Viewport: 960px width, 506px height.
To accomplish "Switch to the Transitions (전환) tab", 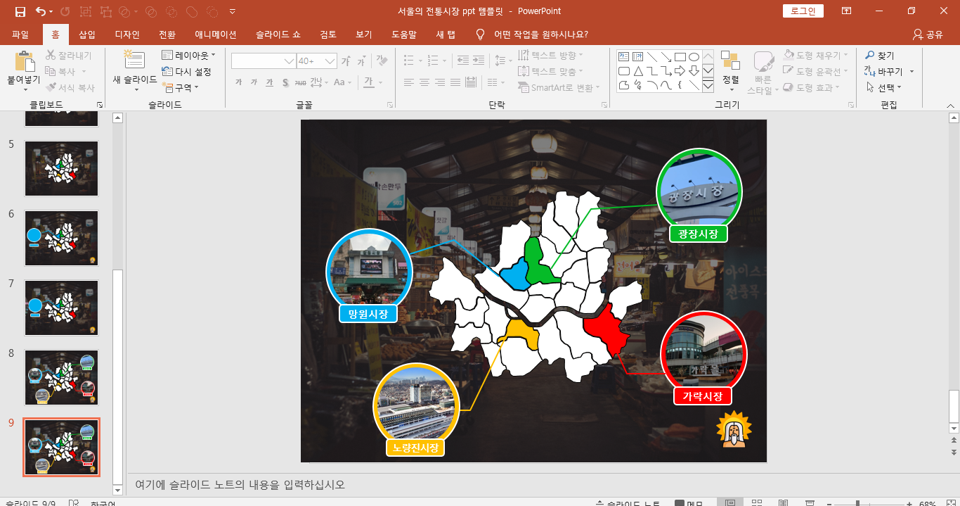I will point(167,34).
